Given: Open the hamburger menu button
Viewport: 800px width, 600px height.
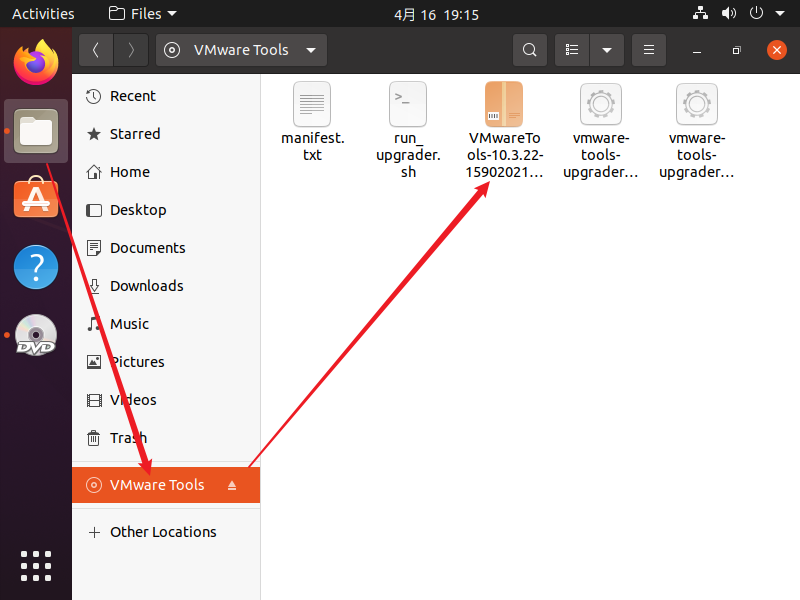Looking at the screenshot, I should pos(648,50).
